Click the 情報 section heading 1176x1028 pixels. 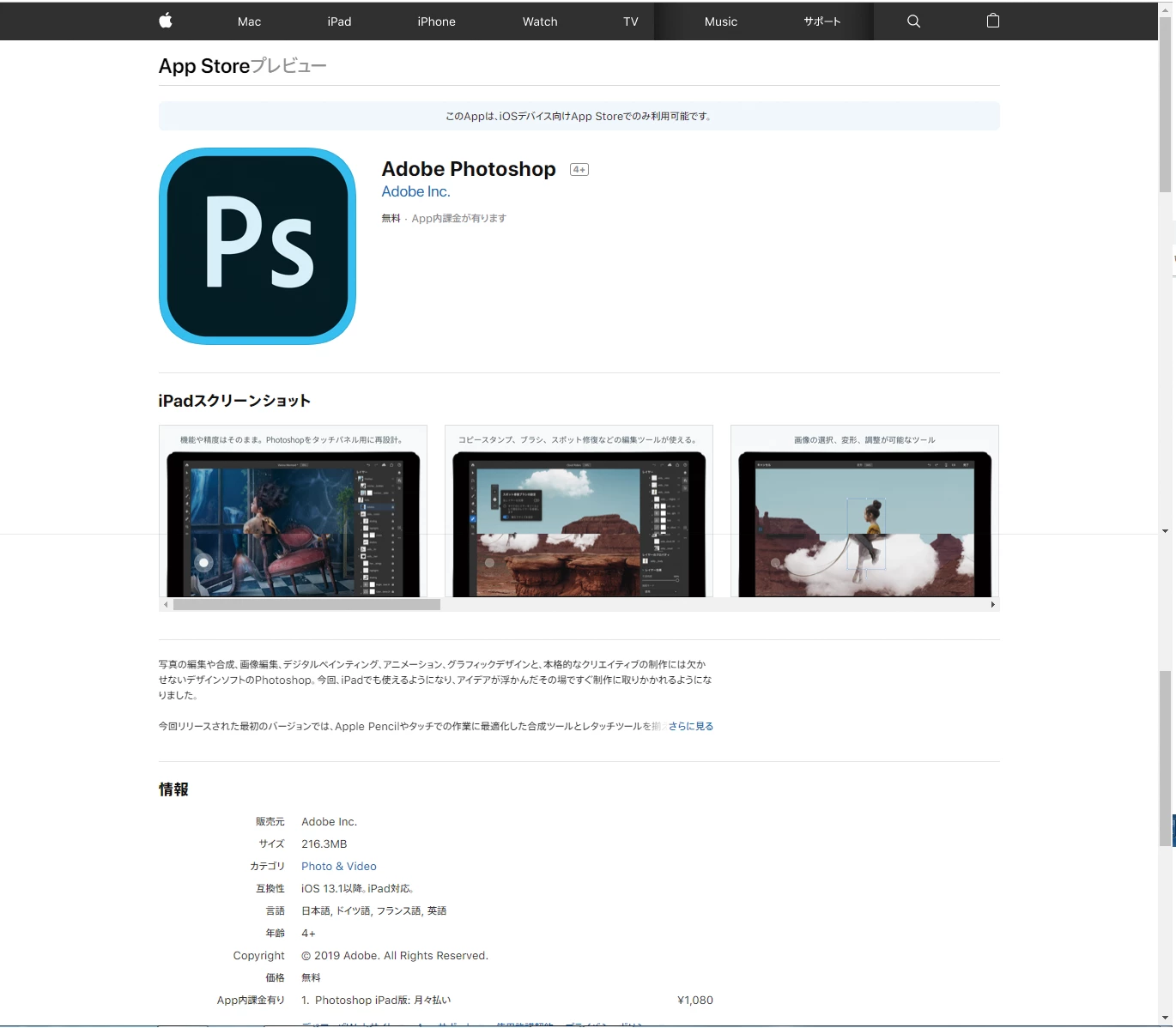pos(173,789)
